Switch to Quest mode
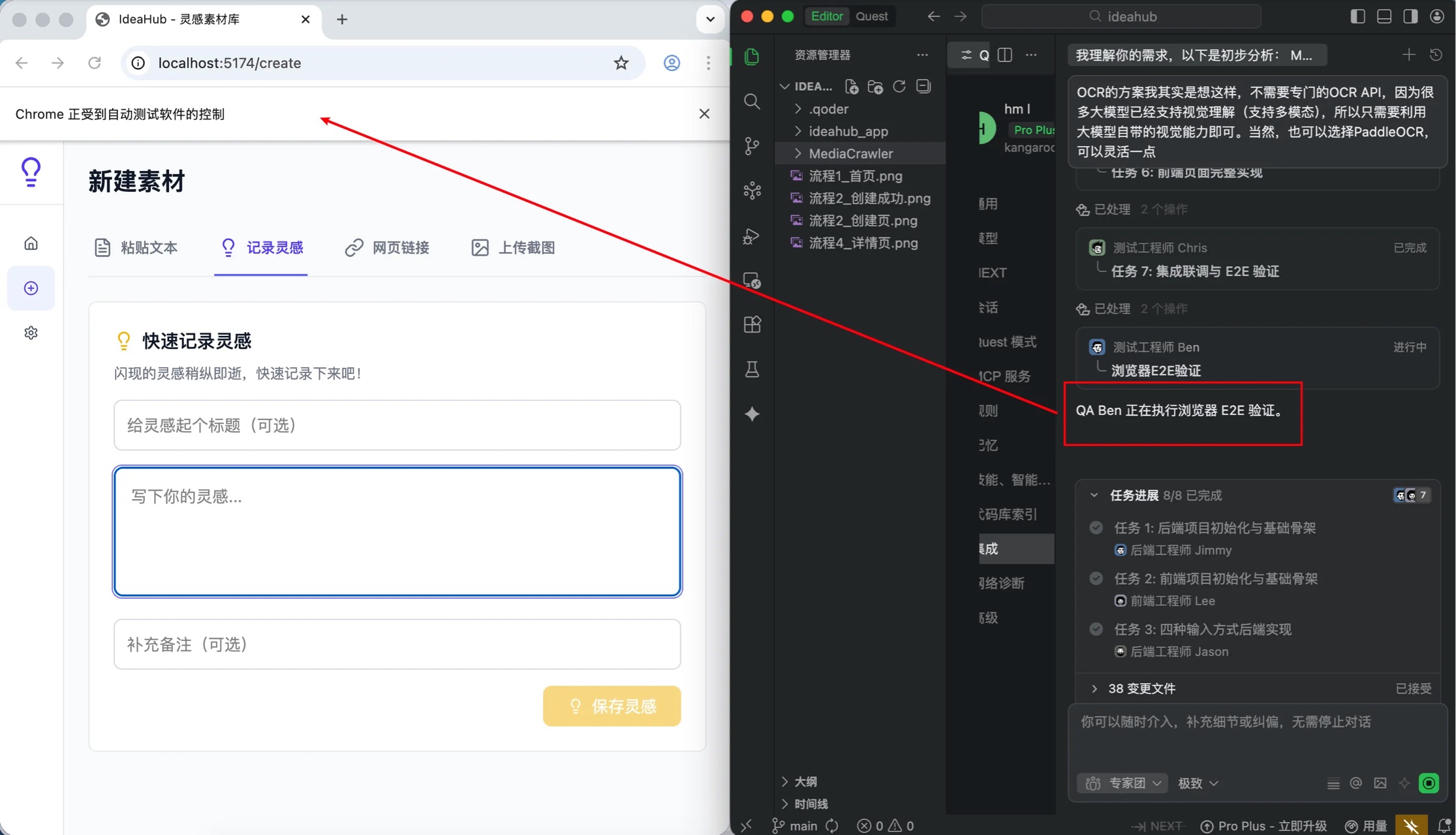The image size is (1456, 835). coord(871,16)
